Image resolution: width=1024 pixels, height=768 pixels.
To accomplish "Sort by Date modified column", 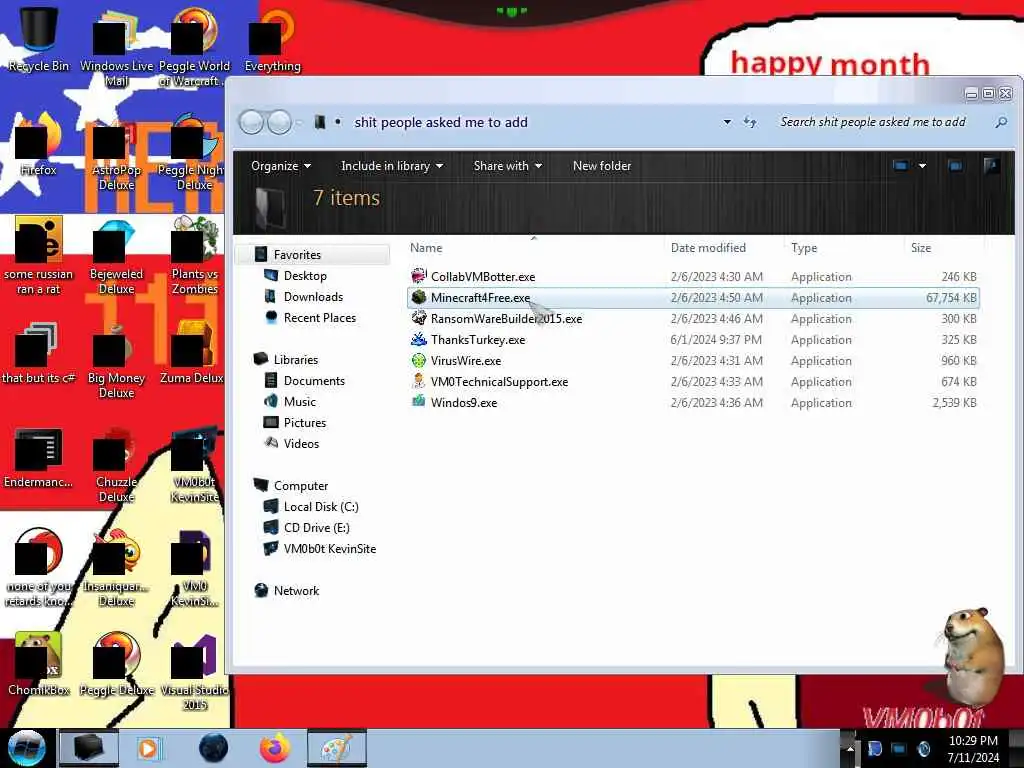I will click(708, 248).
